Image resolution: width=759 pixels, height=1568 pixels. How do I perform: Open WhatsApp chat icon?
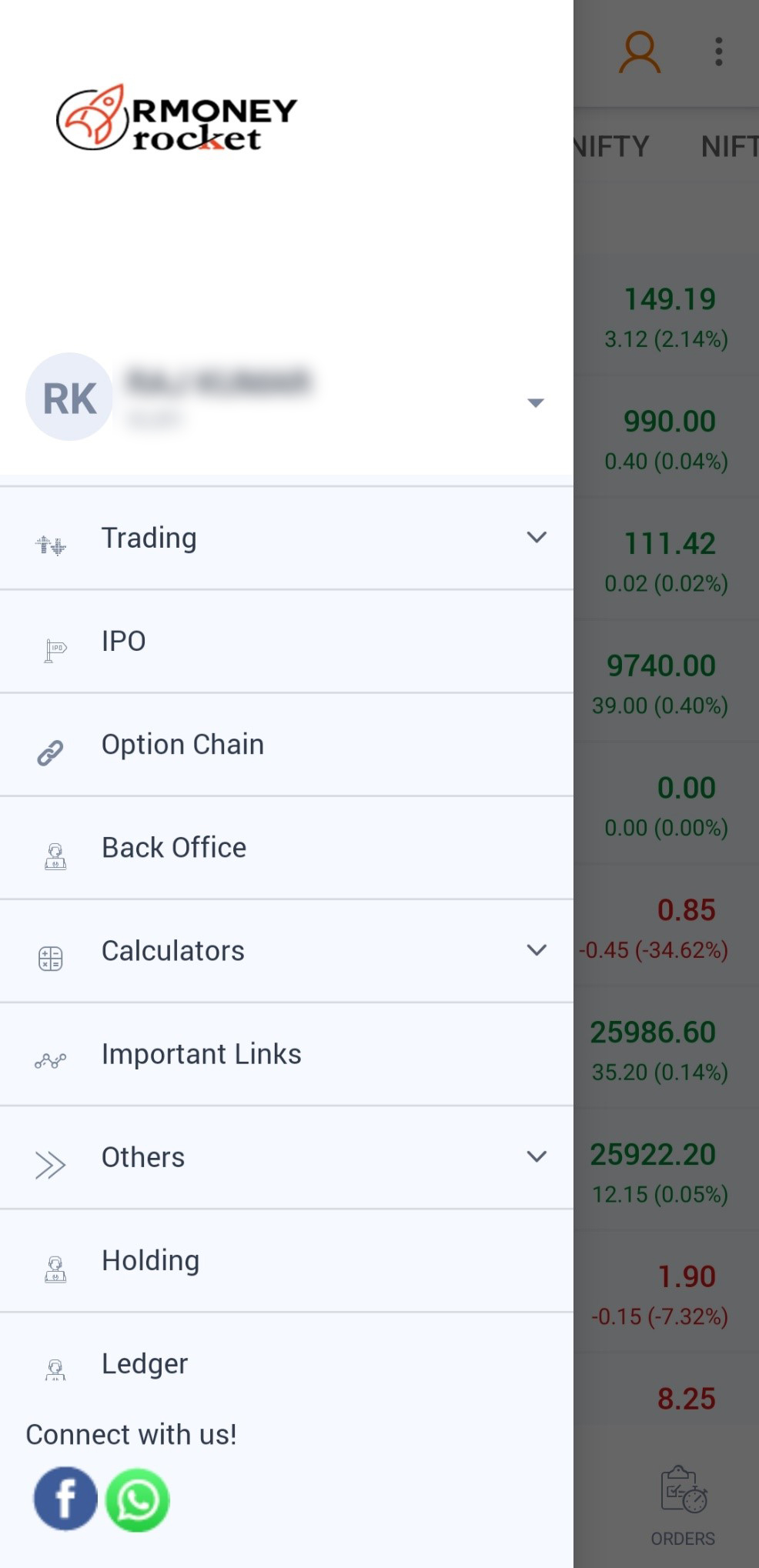click(138, 1500)
